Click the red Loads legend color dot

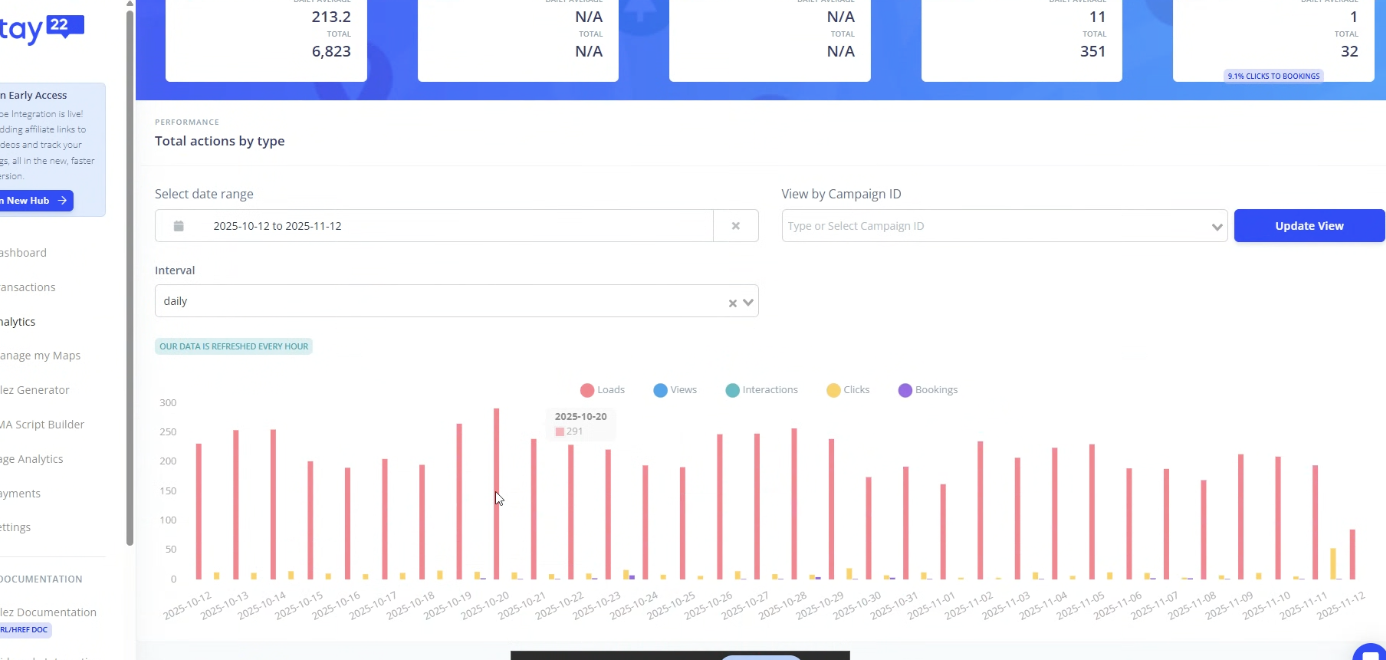[587, 390]
